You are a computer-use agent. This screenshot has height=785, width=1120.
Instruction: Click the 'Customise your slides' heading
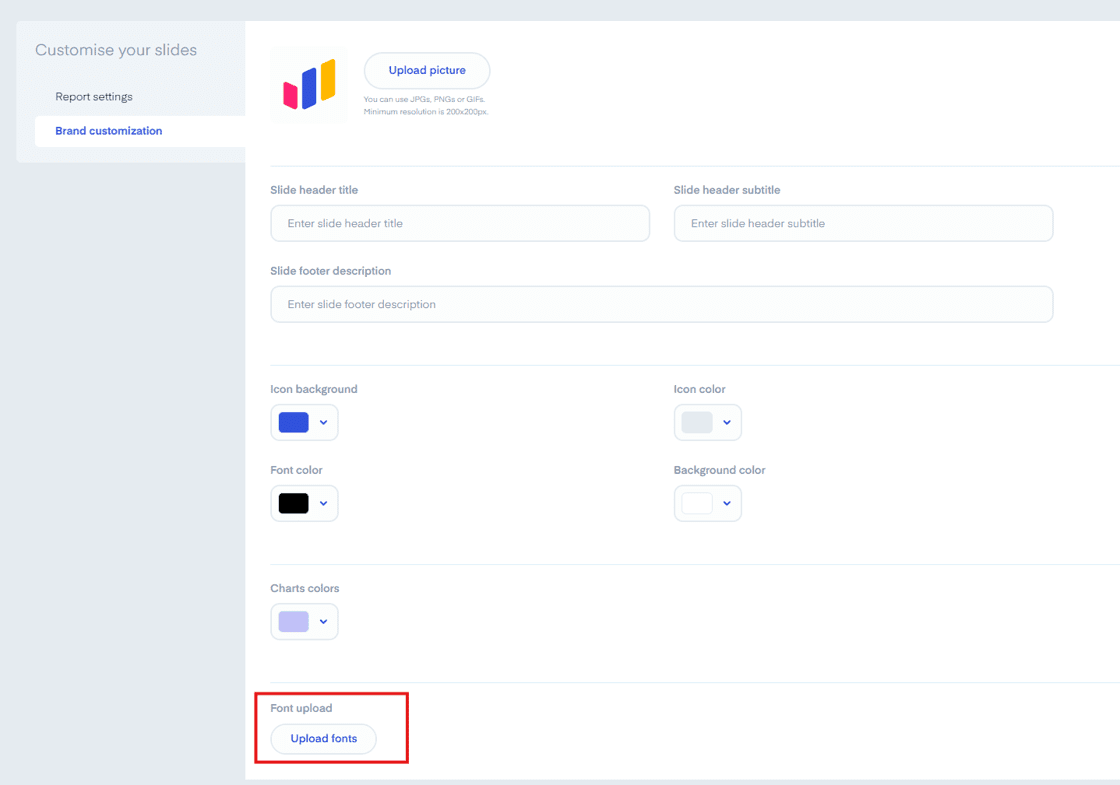pos(116,50)
